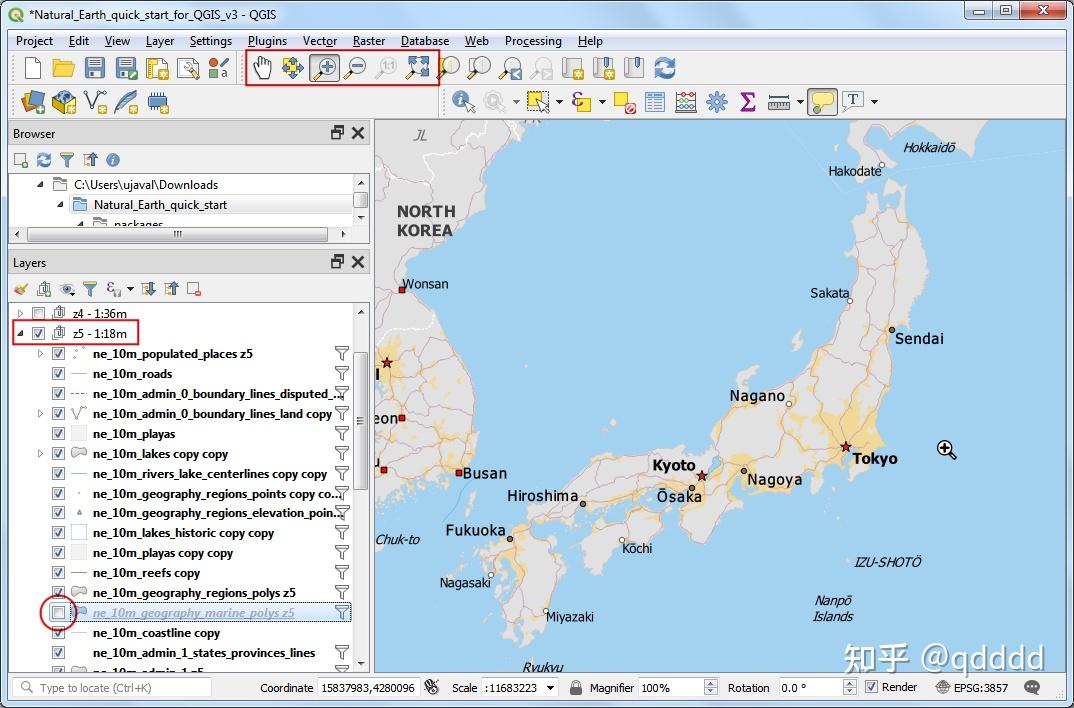Open the Raster menu
The height and width of the screenshot is (708, 1074).
[368, 41]
